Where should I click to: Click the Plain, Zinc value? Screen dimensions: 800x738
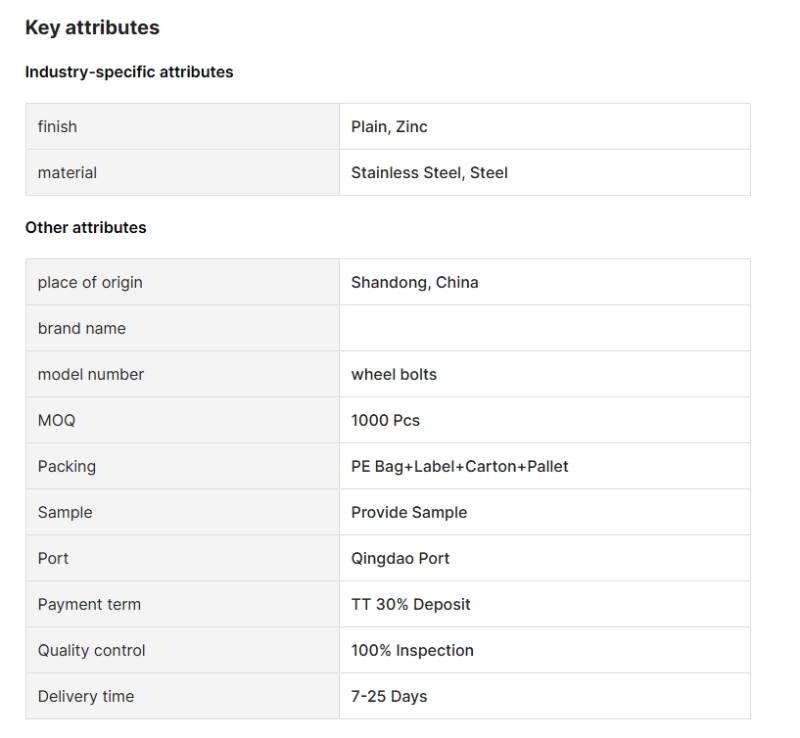click(389, 127)
